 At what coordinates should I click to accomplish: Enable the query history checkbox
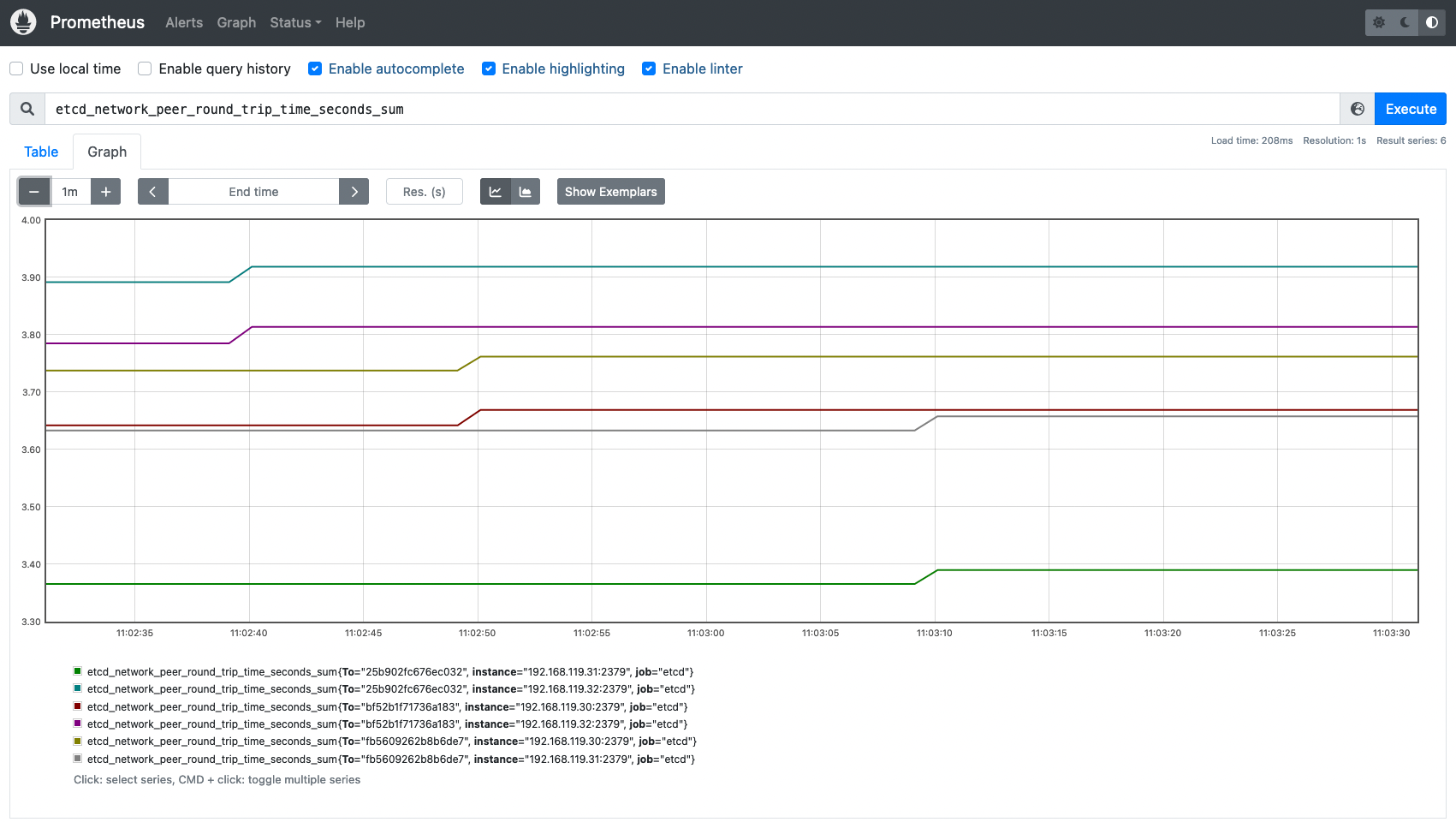pyautogui.click(x=145, y=68)
